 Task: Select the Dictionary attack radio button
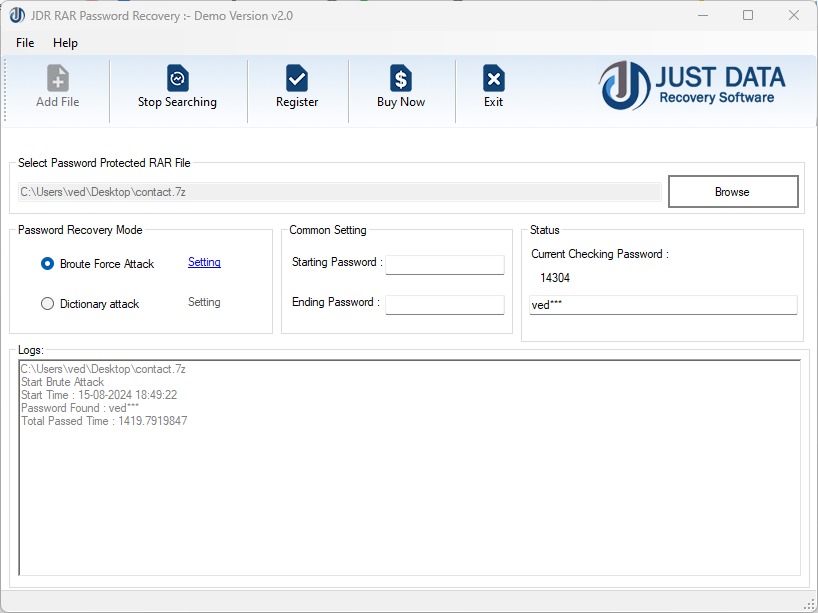coord(47,304)
